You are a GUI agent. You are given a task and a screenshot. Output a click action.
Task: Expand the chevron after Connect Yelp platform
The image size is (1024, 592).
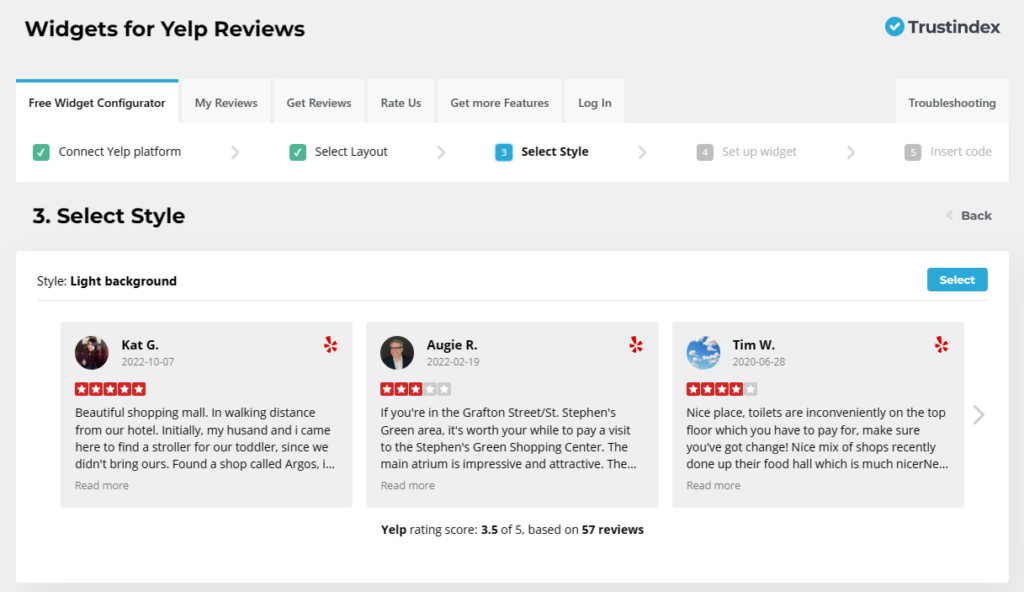pyautogui.click(x=236, y=151)
